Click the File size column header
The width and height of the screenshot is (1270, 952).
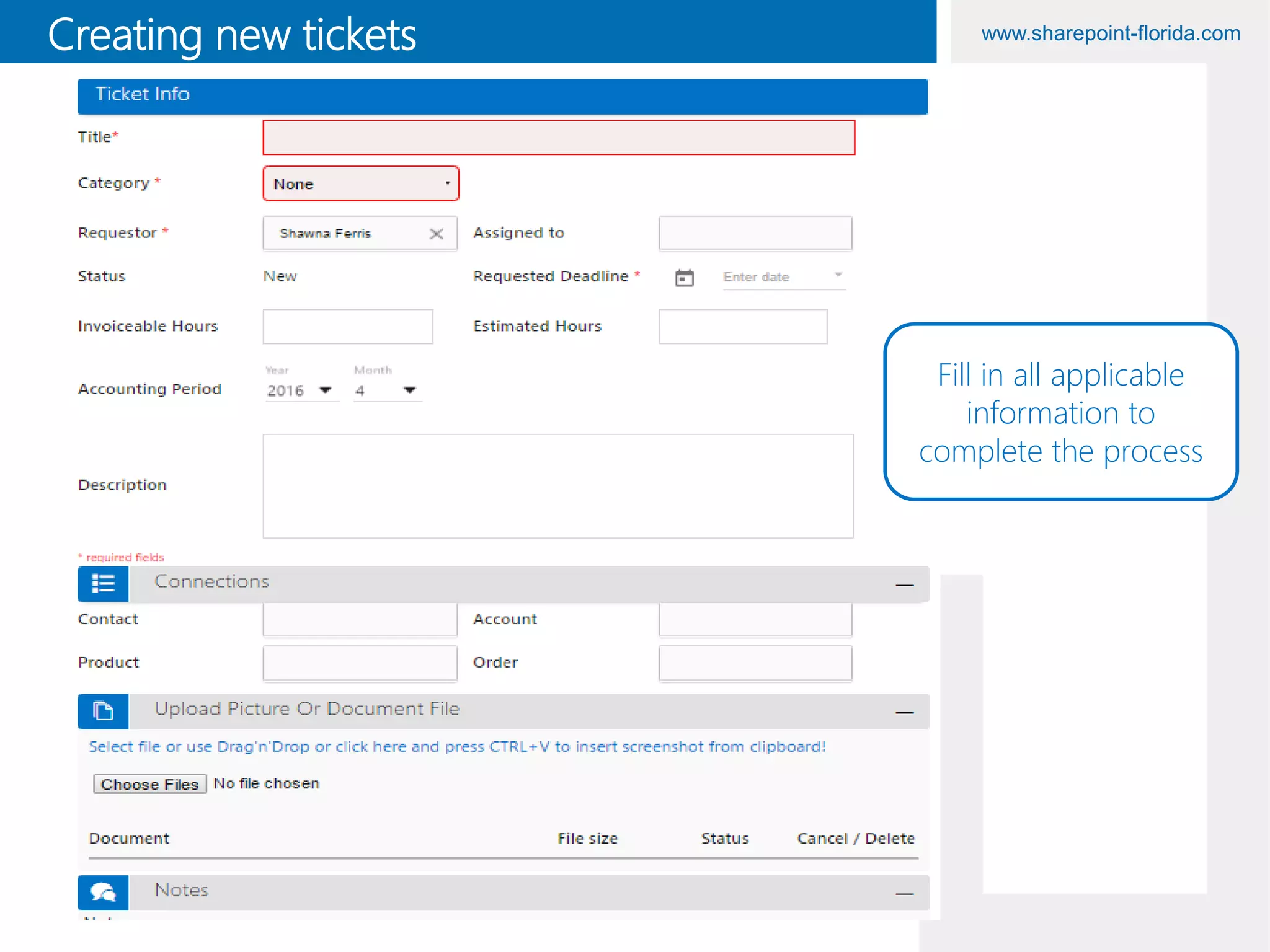(x=587, y=839)
